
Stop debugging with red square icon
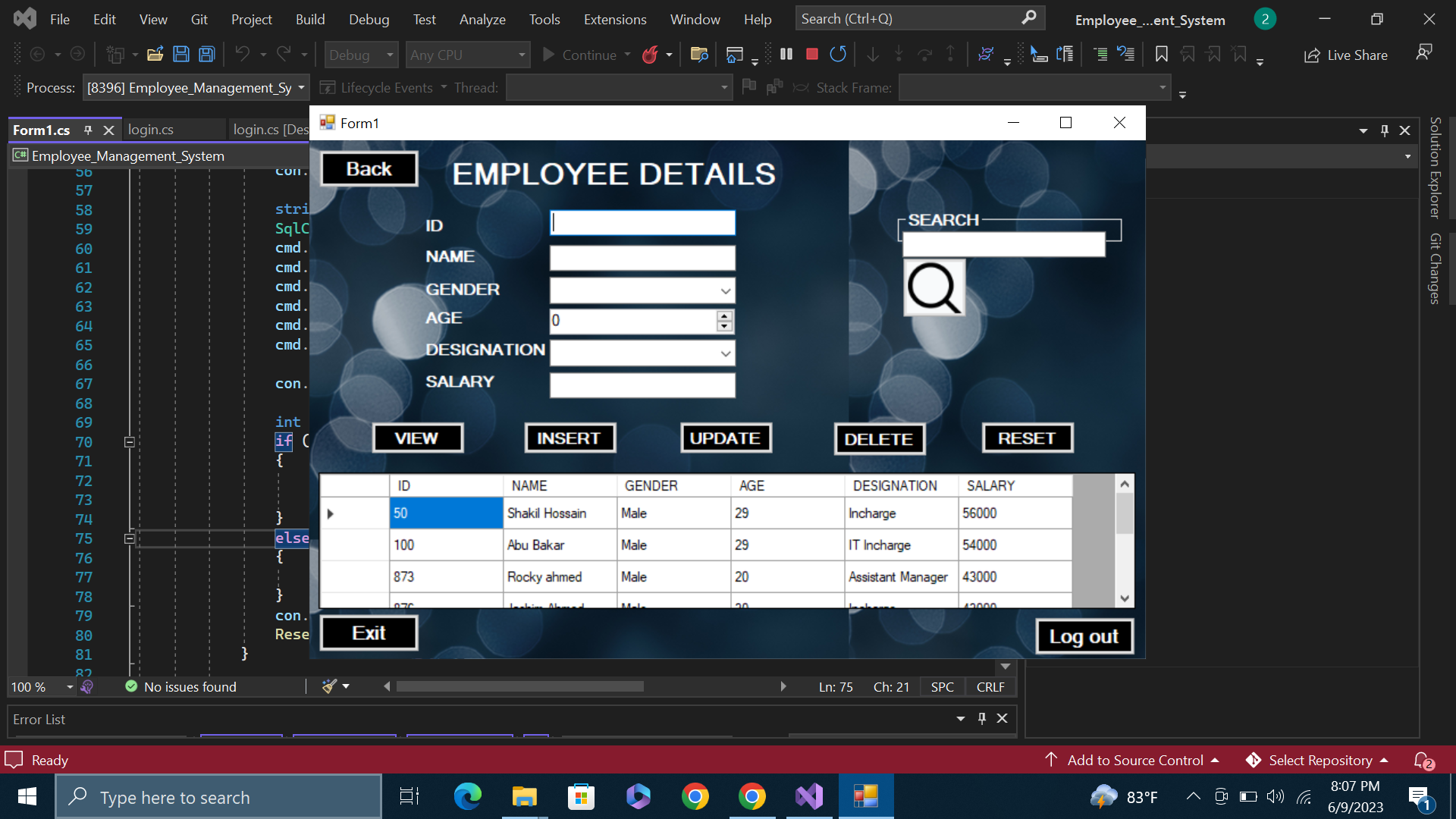pos(811,55)
